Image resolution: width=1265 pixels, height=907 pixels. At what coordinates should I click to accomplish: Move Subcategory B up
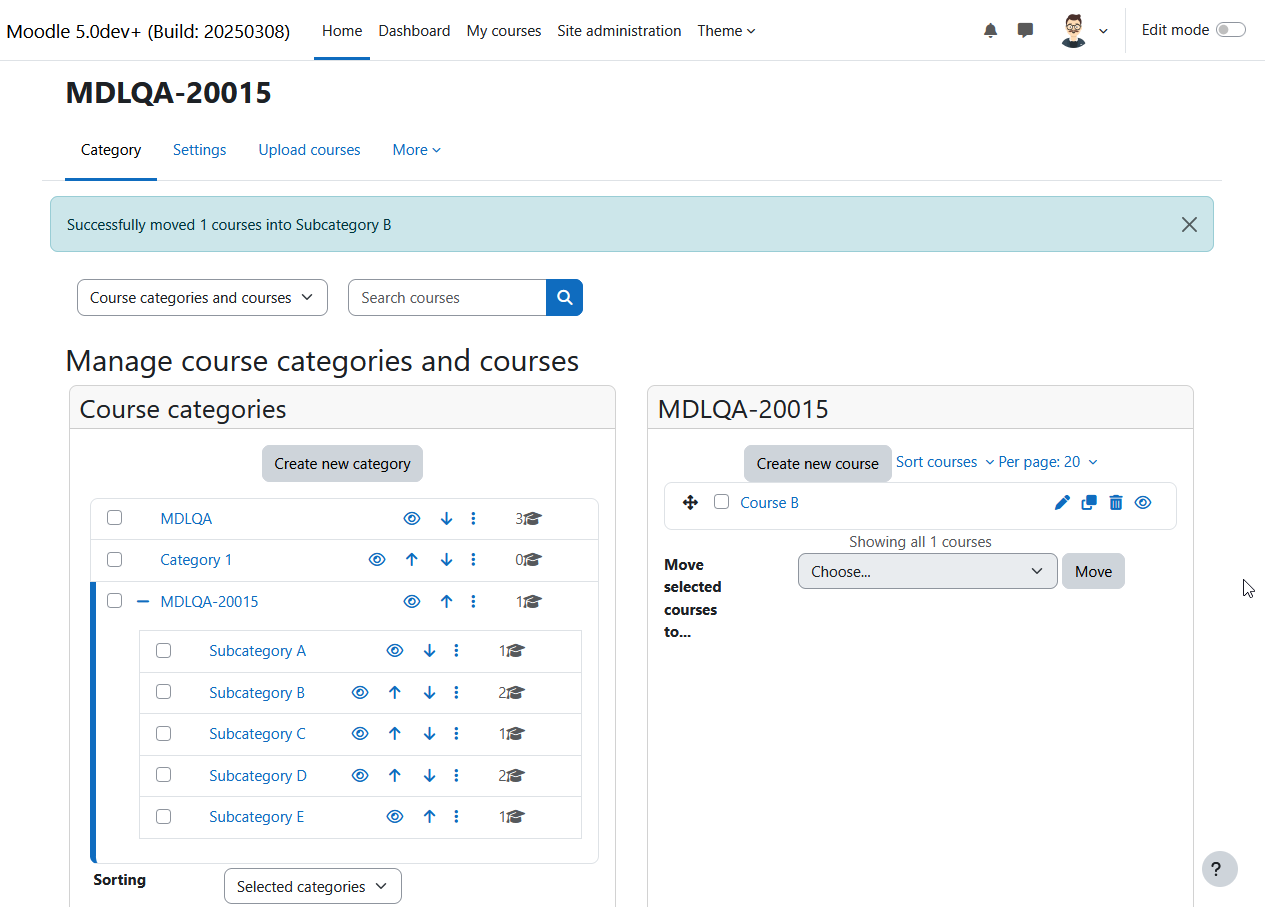[394, 692]
